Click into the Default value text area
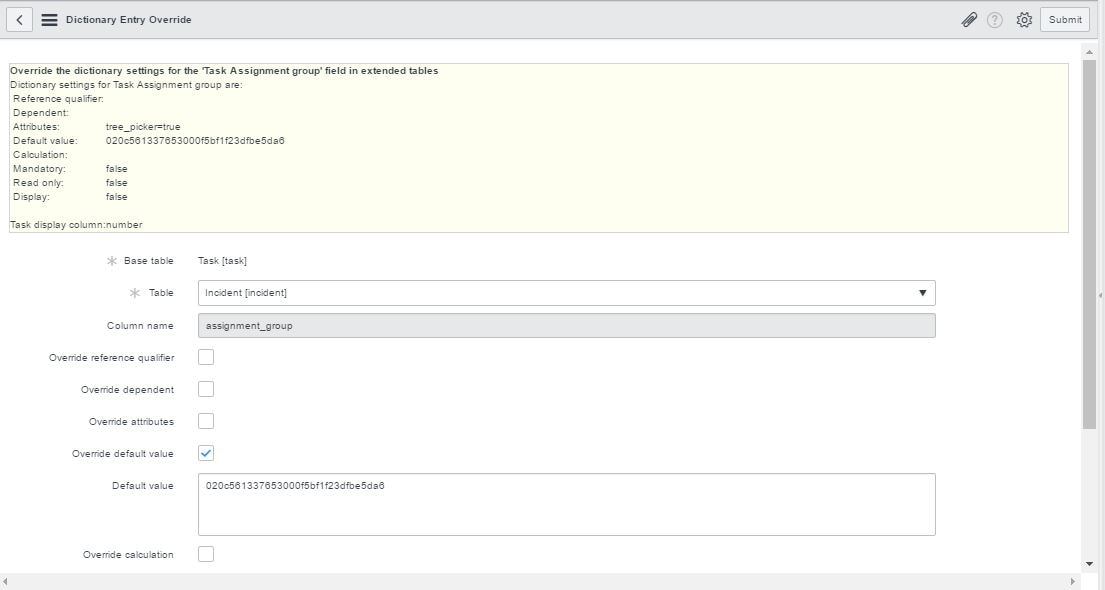This screenshot has width=1105, height=590. 567,505
